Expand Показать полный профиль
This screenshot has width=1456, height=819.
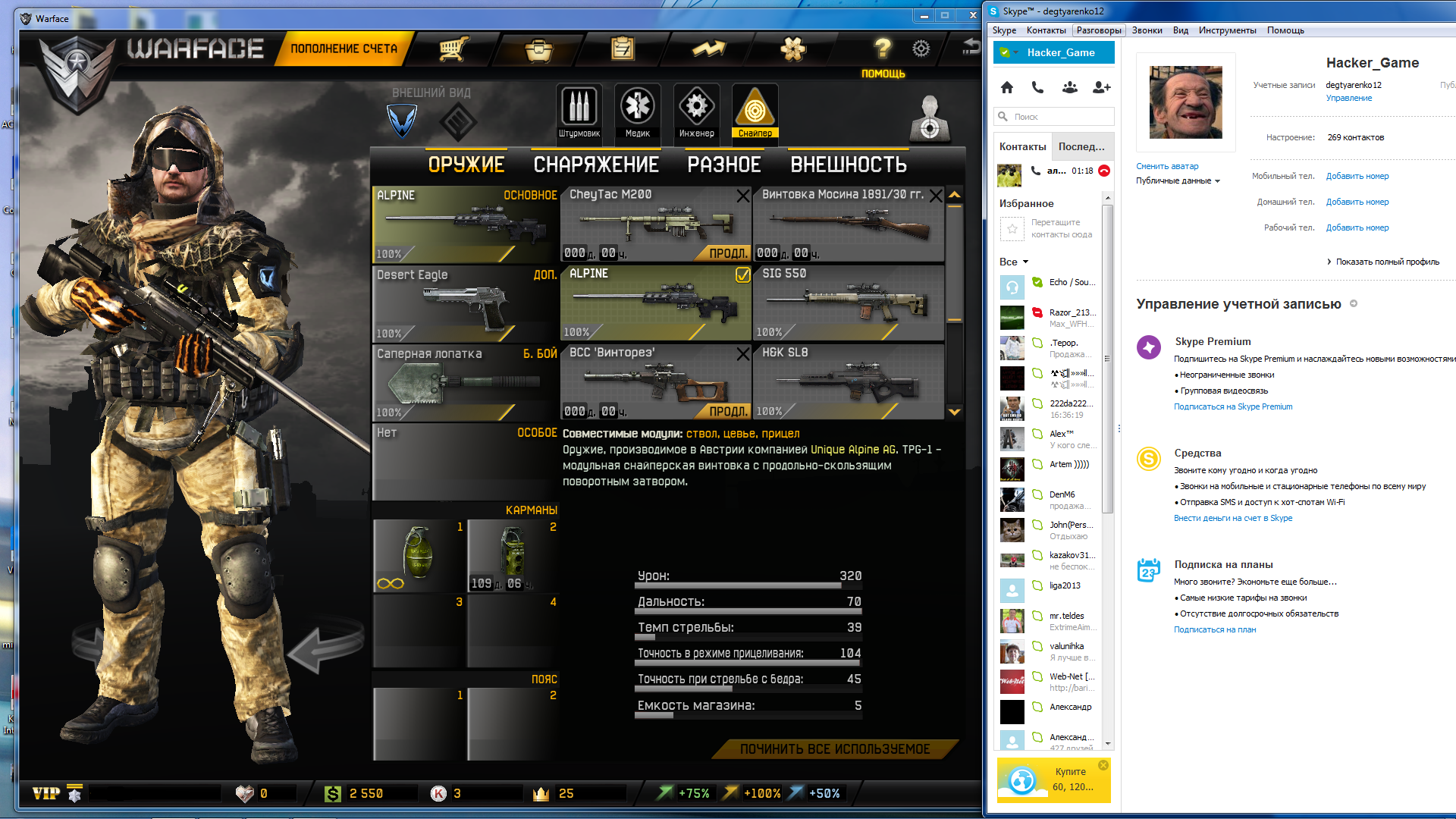(1386, 262)
